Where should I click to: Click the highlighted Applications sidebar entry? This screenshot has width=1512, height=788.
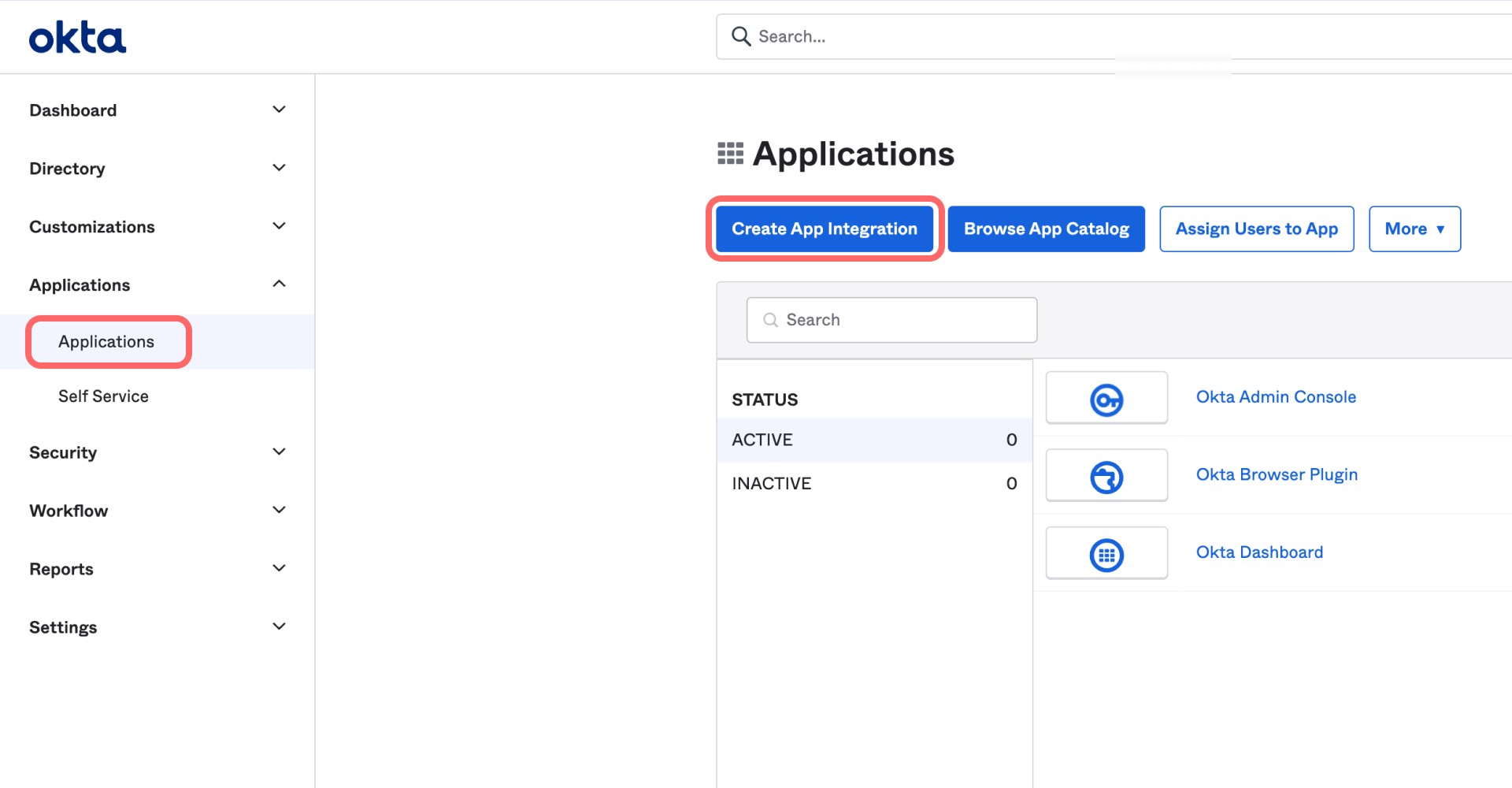click(x=106, y=341)
